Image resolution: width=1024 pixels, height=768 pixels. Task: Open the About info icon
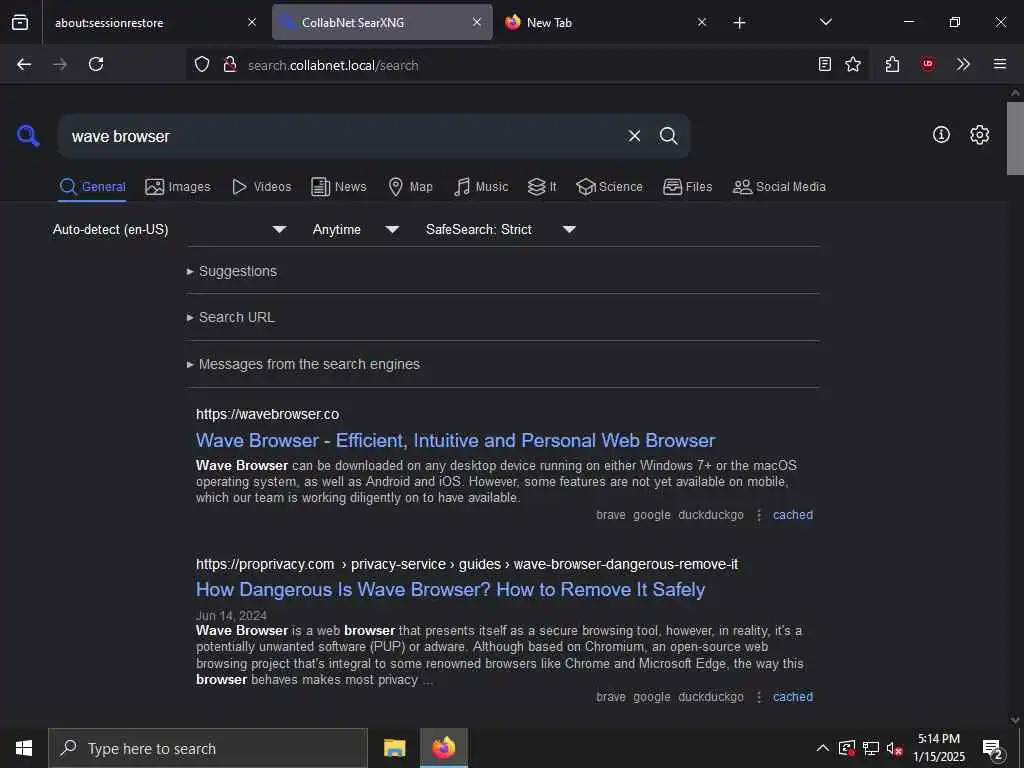(941, 135)
